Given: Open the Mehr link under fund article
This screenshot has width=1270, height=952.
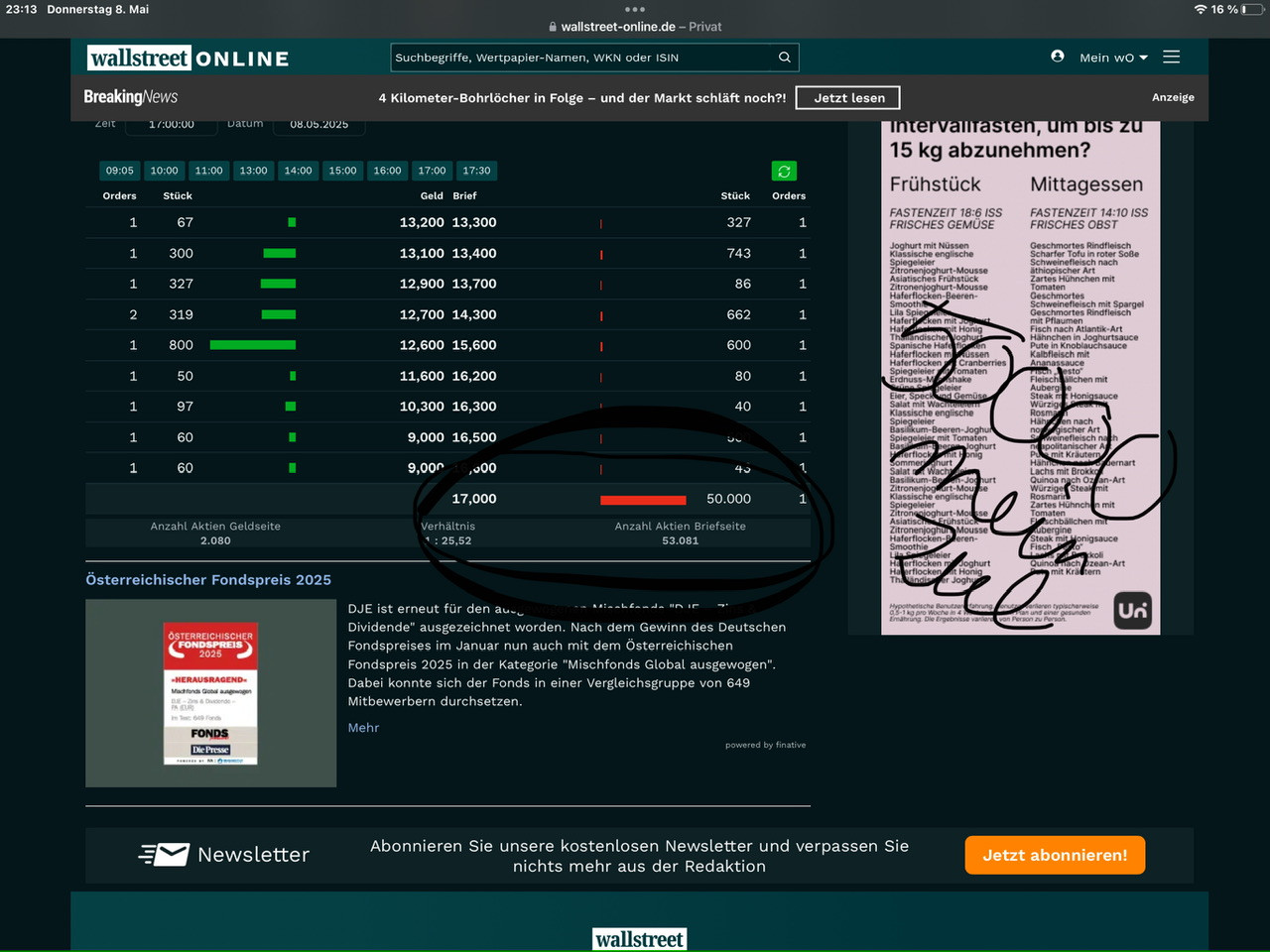Looking at the screenshot, I should [363, 728].
